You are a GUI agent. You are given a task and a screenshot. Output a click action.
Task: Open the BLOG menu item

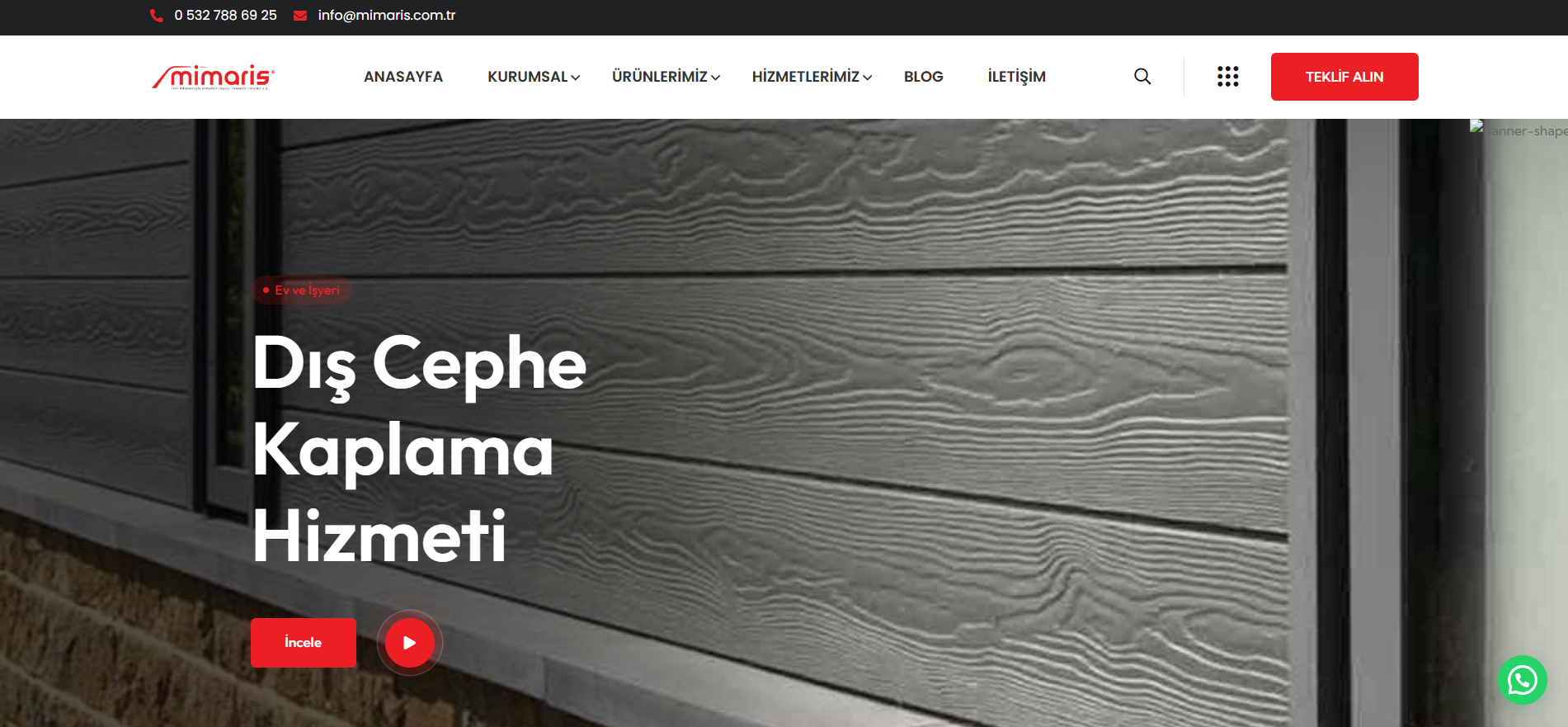[x=924, y=77]
